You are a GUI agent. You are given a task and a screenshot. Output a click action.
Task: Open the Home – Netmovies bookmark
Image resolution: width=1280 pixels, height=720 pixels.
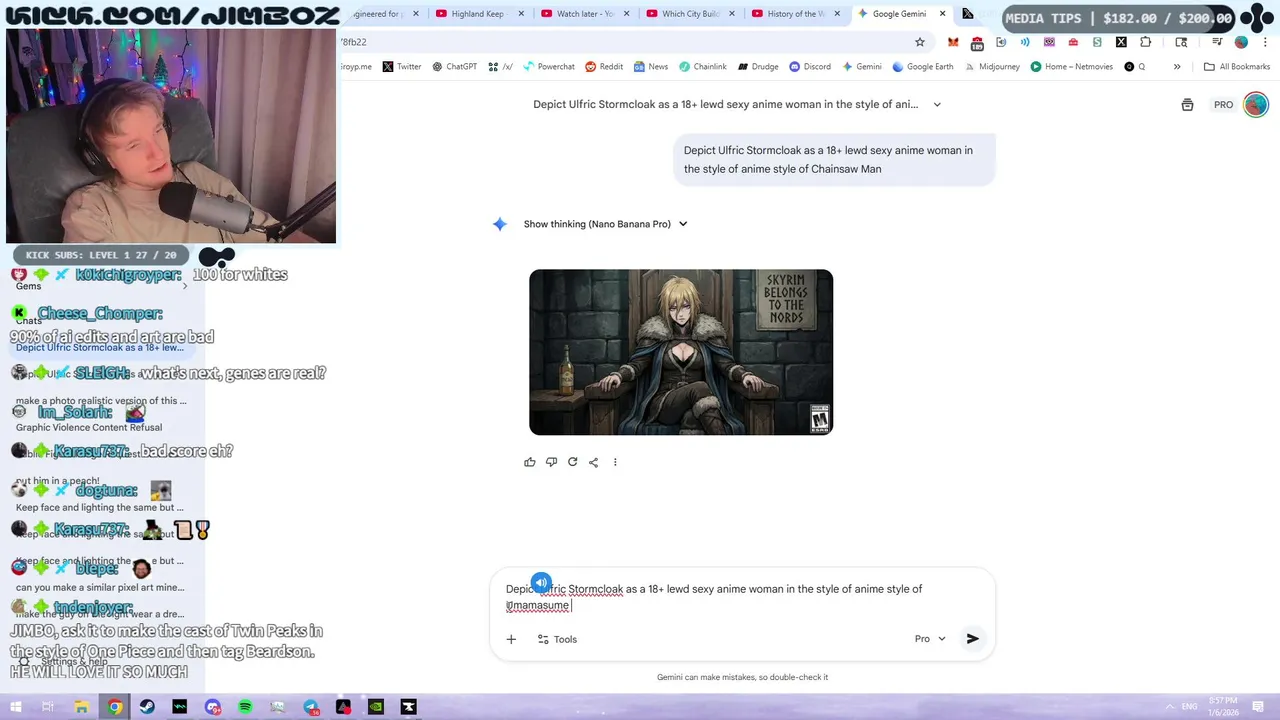pyautogui.click(x=1072, y=67)
